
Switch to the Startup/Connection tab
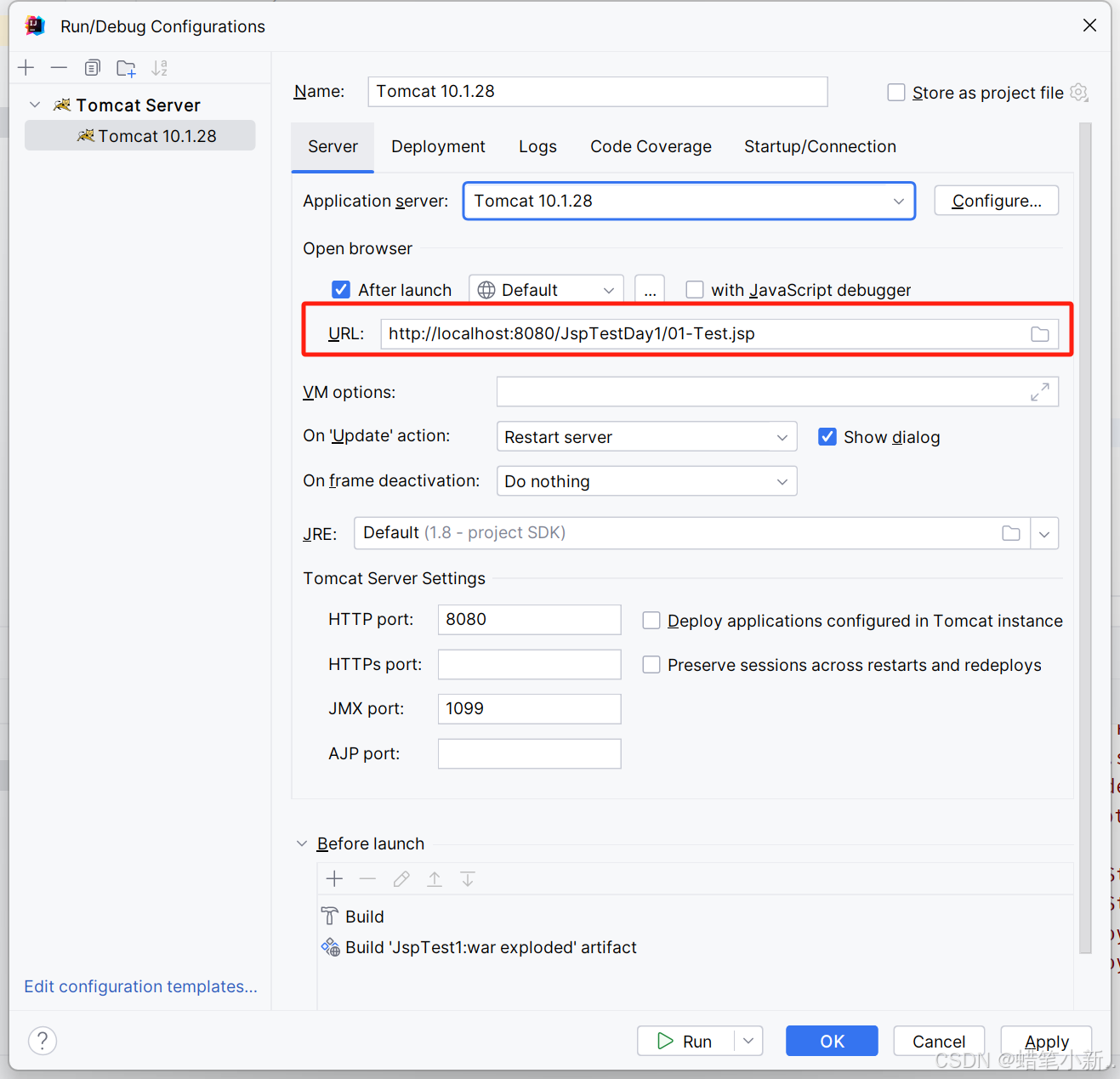[820, 146]
